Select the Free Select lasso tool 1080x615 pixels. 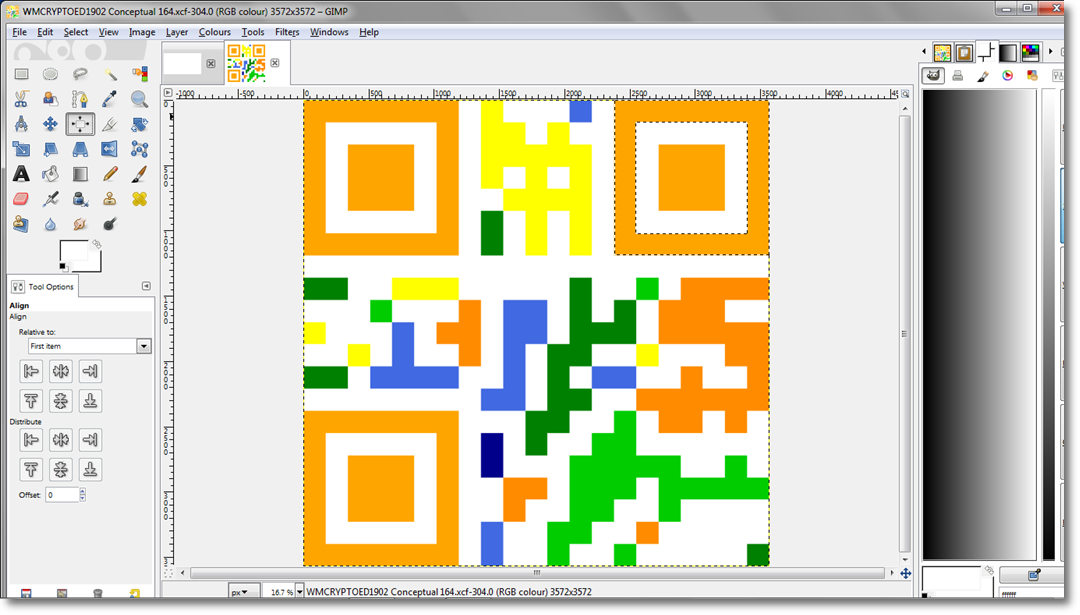point(80,74)
